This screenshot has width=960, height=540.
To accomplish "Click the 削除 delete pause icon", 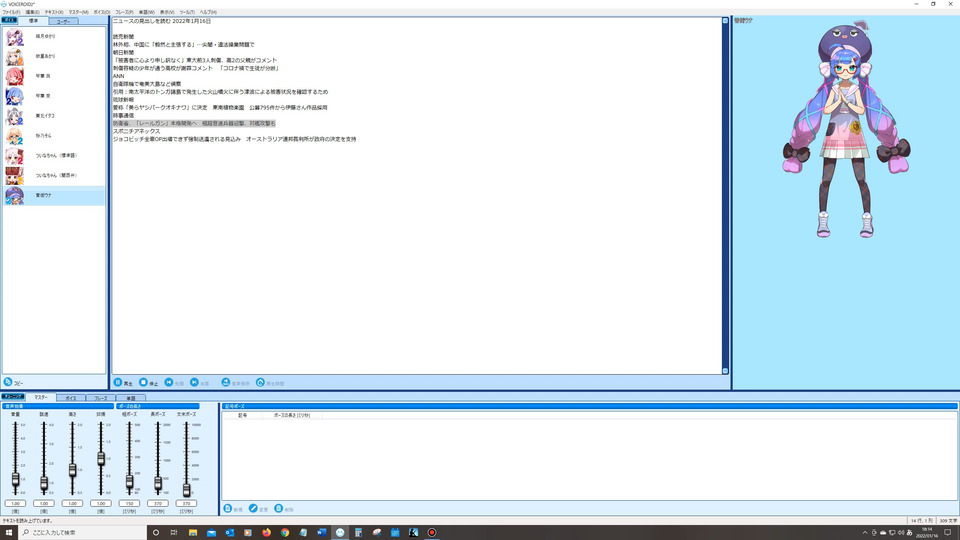I will click(x=279, y=509).
